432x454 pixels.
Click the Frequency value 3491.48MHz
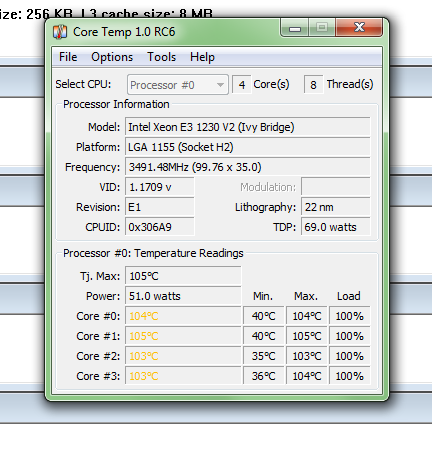point(248,167)
